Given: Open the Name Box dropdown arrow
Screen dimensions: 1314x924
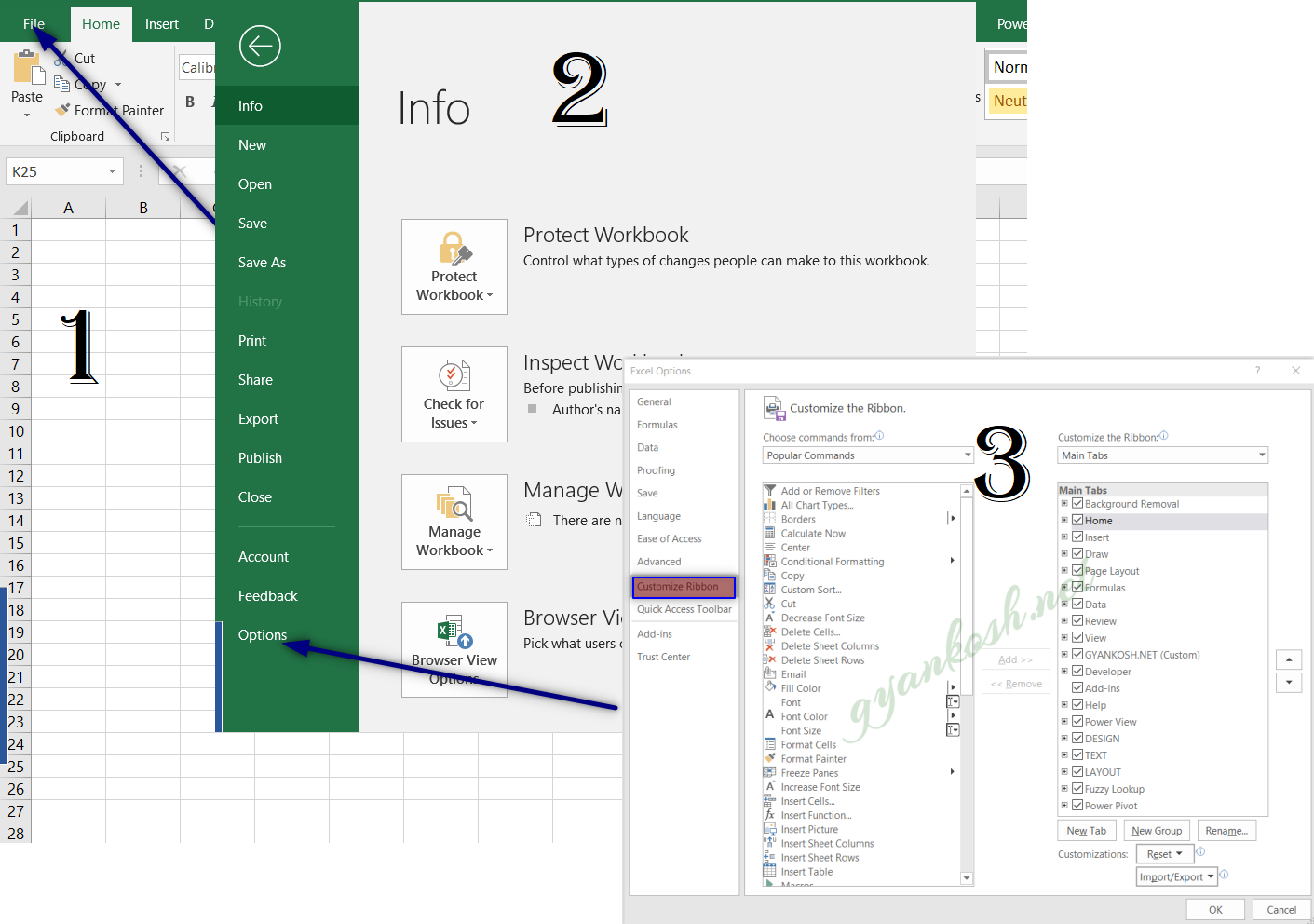Looking at the screenshot, I should pyautogui.click(x=112, y=171).
